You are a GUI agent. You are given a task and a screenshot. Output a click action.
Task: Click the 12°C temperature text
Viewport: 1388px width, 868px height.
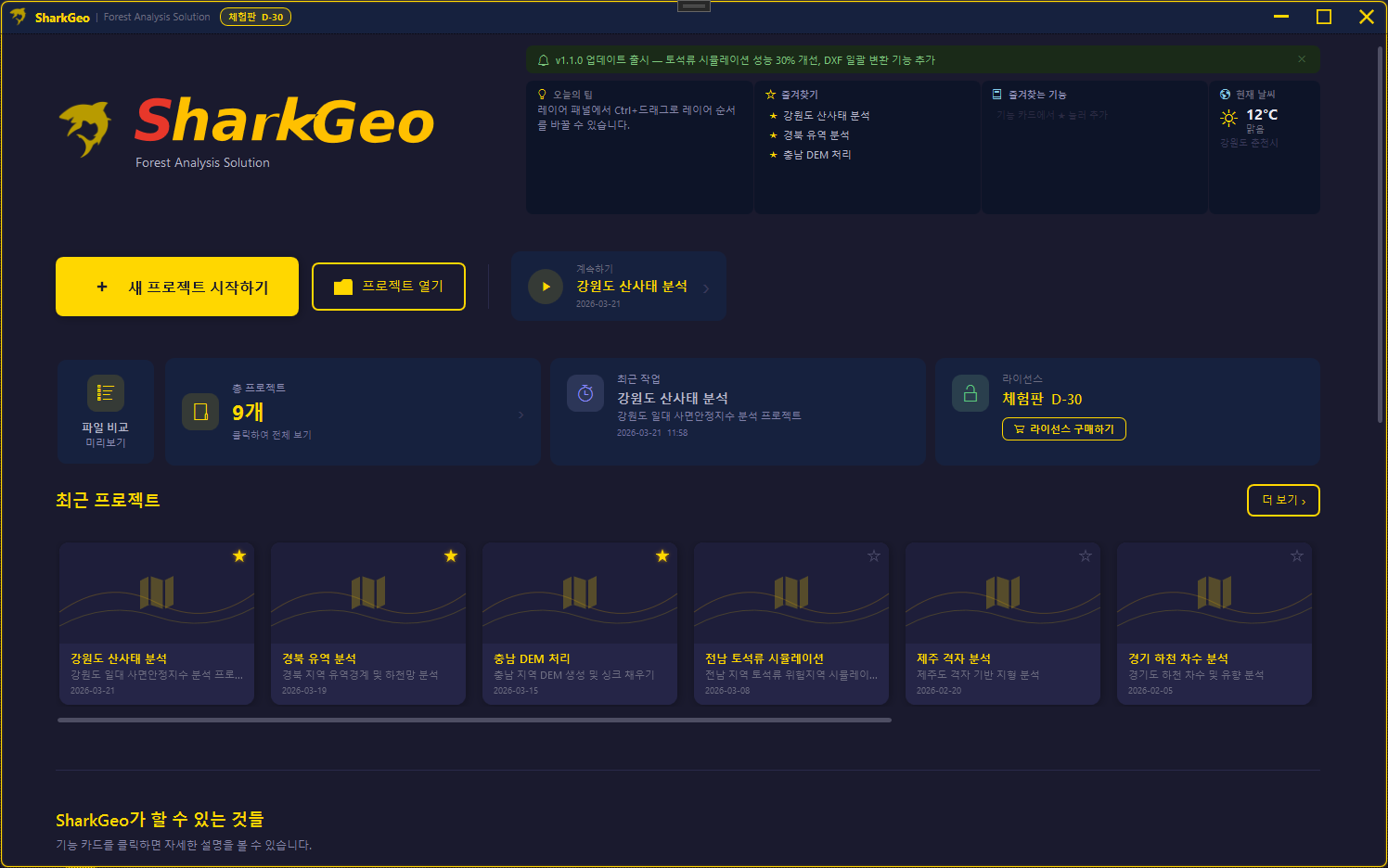(x=1262, y=115)
